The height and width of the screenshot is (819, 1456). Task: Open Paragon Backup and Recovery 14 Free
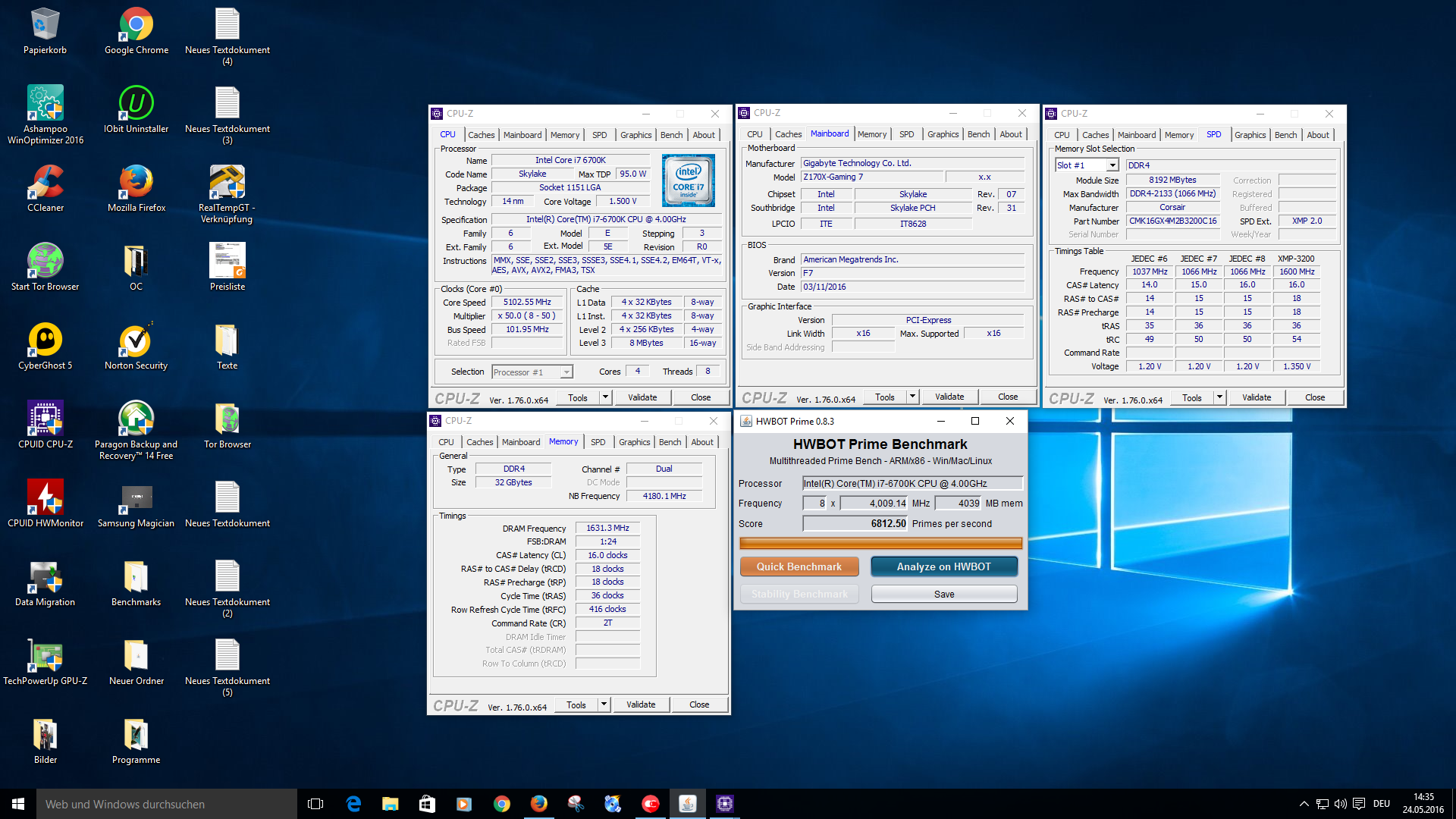click(136, 431)
